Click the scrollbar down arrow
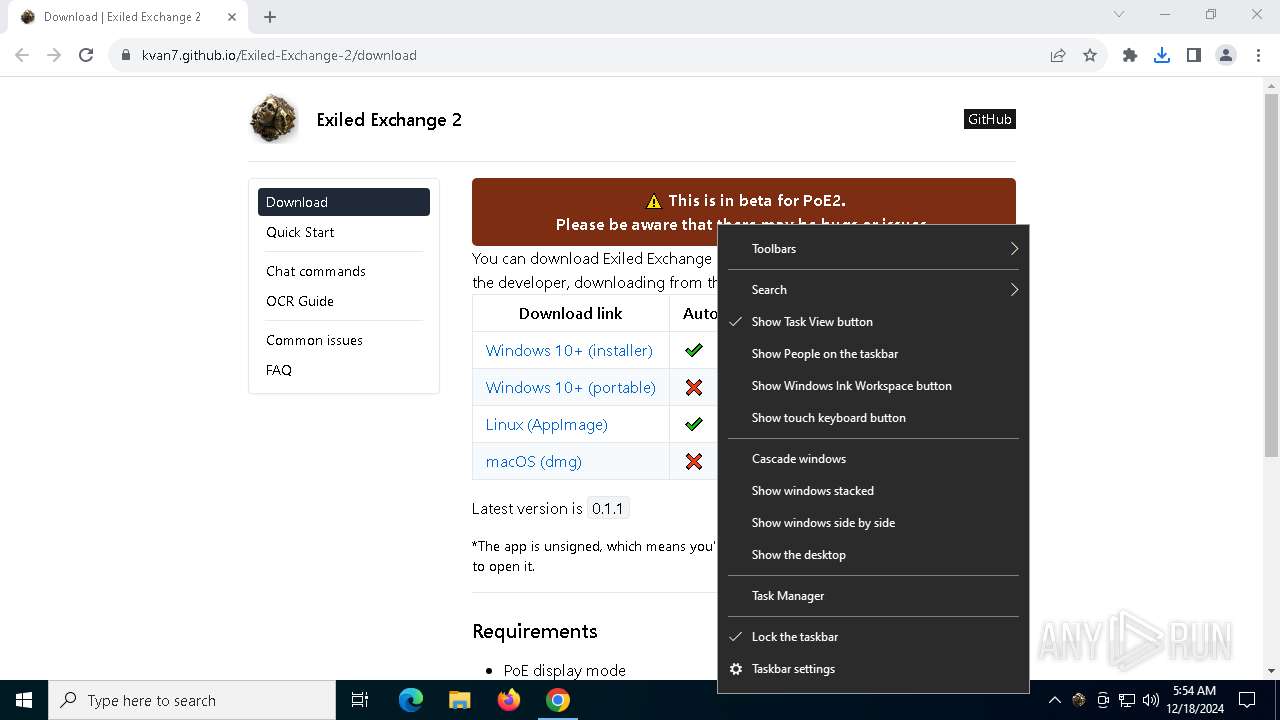 click(x=1271, y=671)
